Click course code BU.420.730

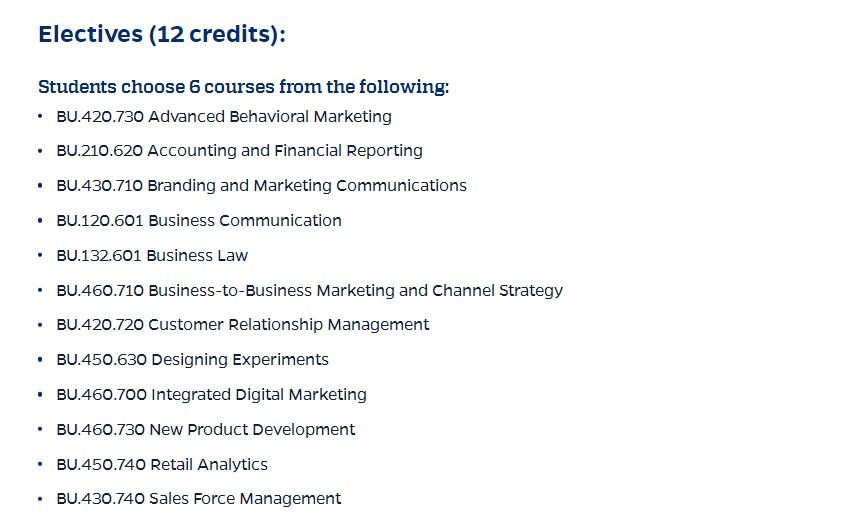[x=100, y=117]
